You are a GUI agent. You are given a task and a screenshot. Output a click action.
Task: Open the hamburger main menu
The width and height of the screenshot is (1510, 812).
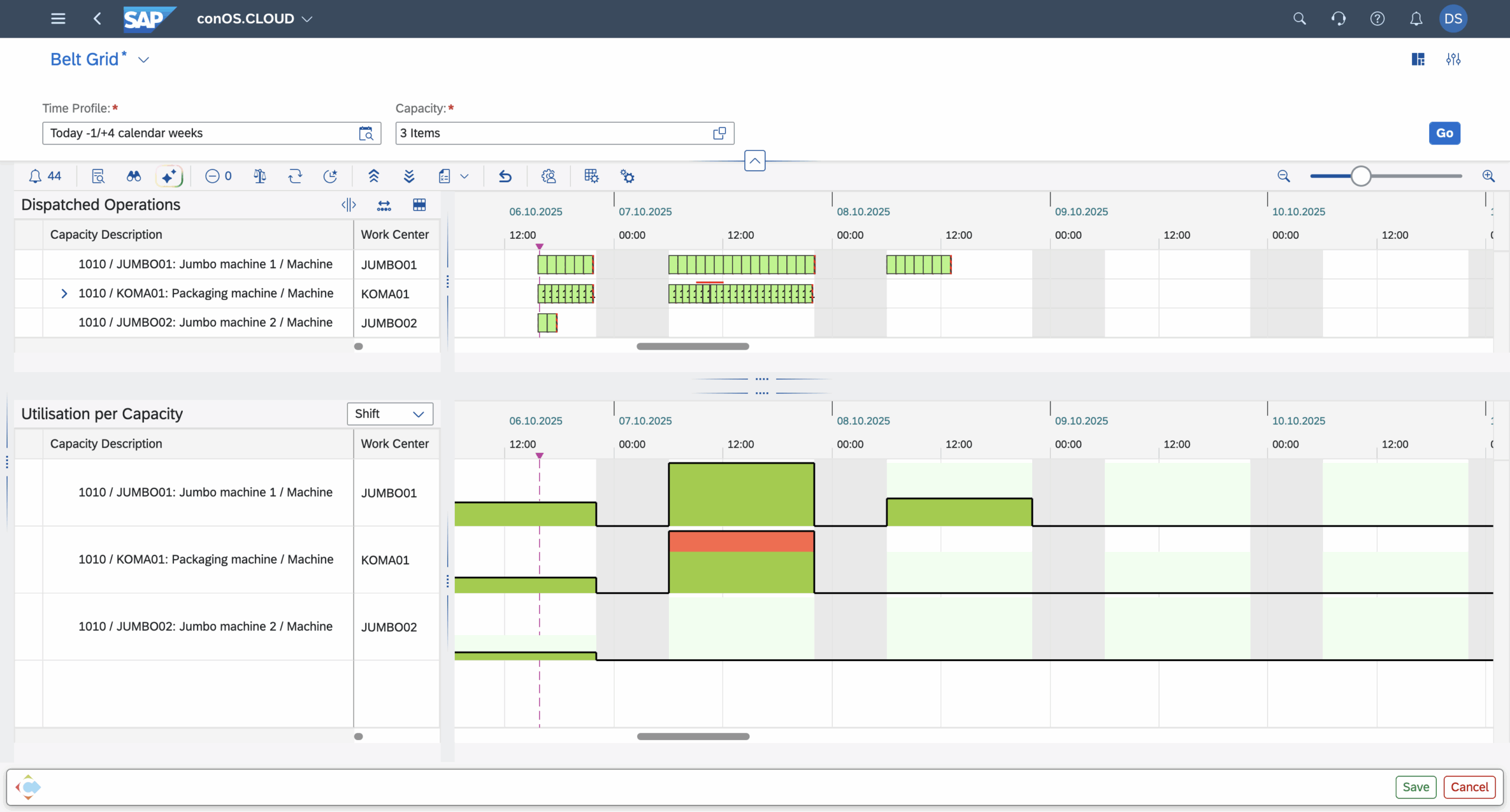[x=58, y=19]
